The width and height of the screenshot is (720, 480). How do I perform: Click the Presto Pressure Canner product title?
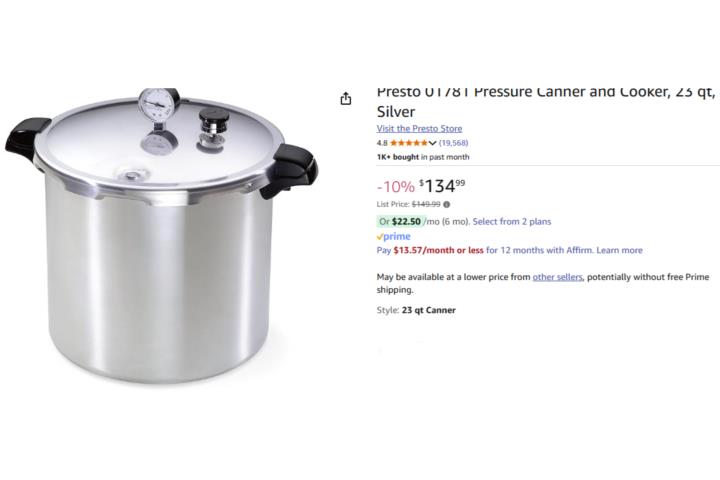pos(546,103)
